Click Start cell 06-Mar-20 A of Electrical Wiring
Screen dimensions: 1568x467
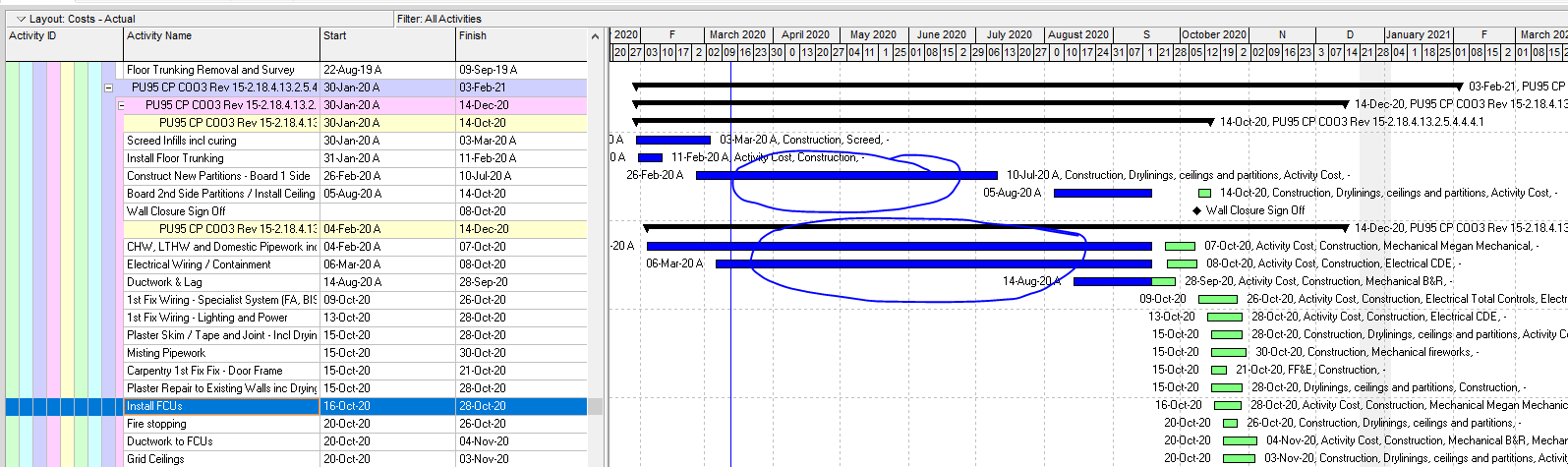pyautogui.click(x=387, y=264)
